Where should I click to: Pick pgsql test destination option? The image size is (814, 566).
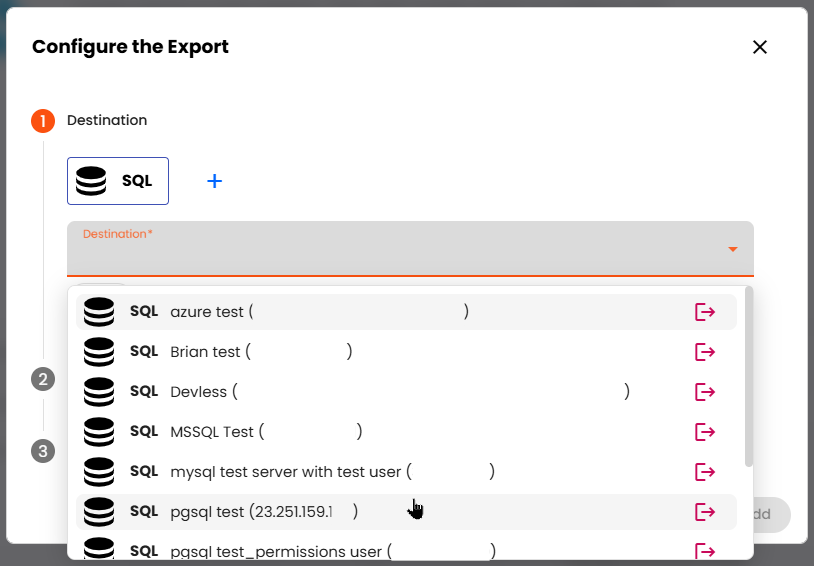click(x=207, y=512)
